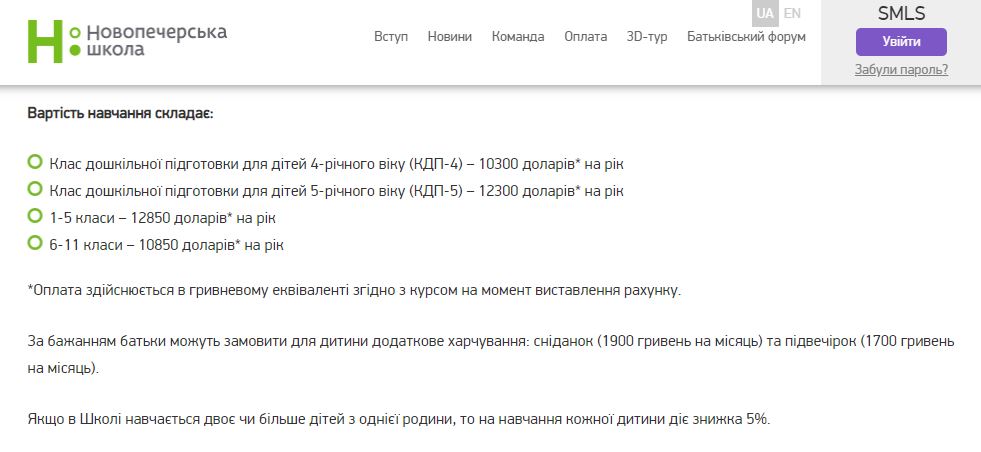981x452 pixels.
Task: Switch the site language to UA
Action: tap(765, 13)
